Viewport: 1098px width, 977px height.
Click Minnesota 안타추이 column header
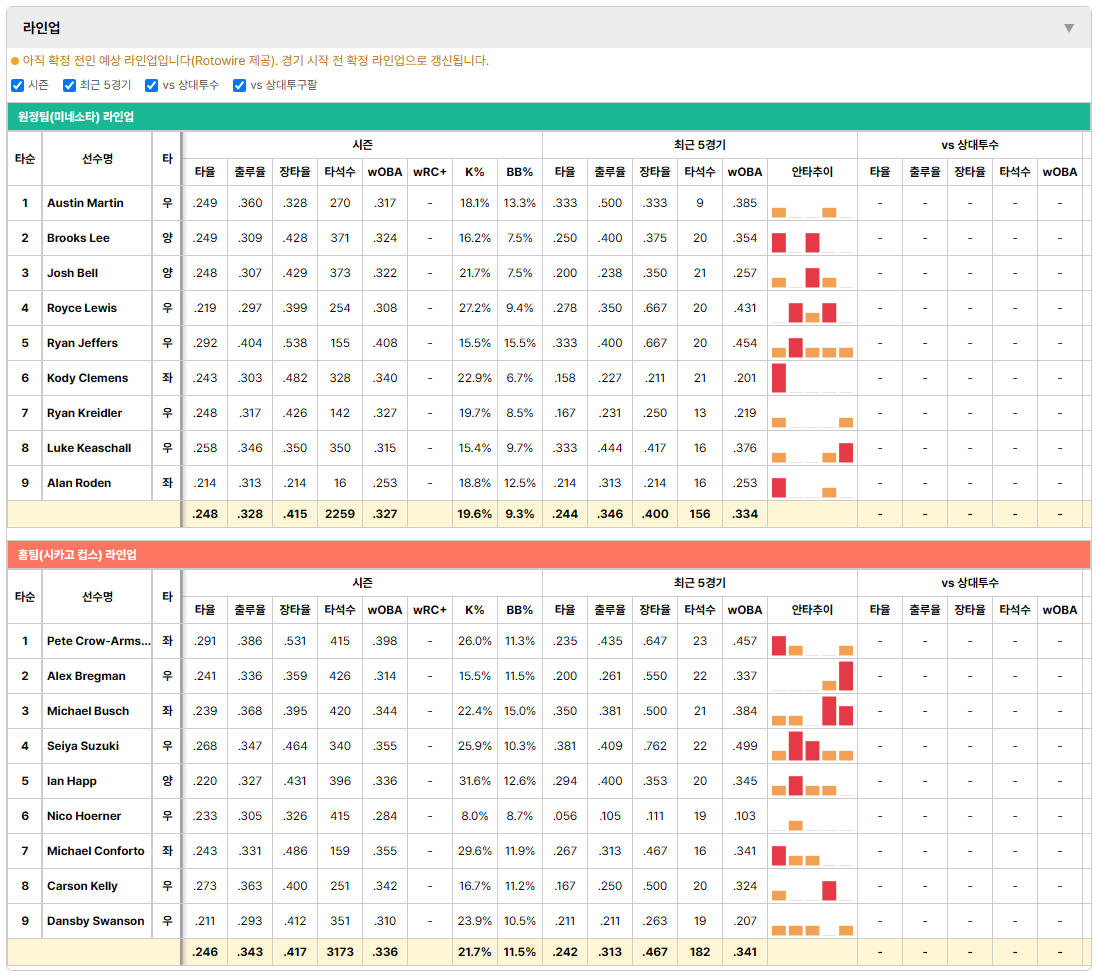point(812,172)
